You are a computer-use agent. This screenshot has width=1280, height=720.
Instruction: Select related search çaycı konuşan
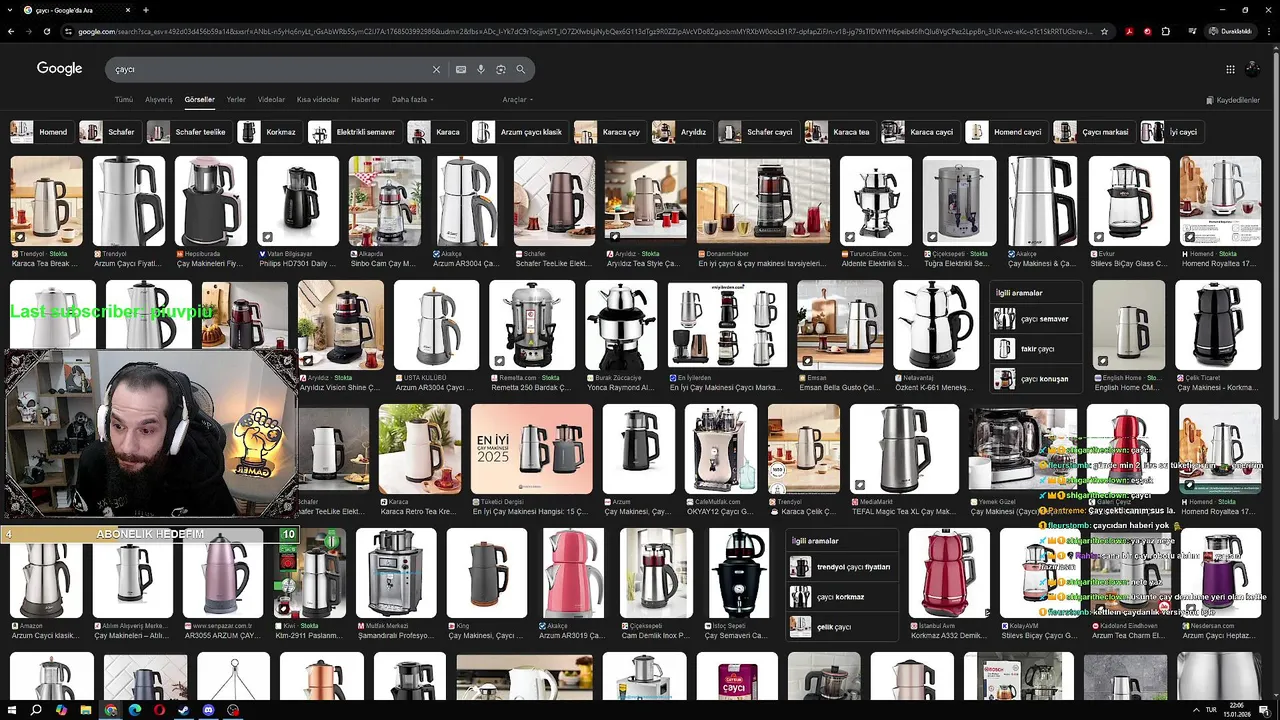click(x=1036, y=379)
